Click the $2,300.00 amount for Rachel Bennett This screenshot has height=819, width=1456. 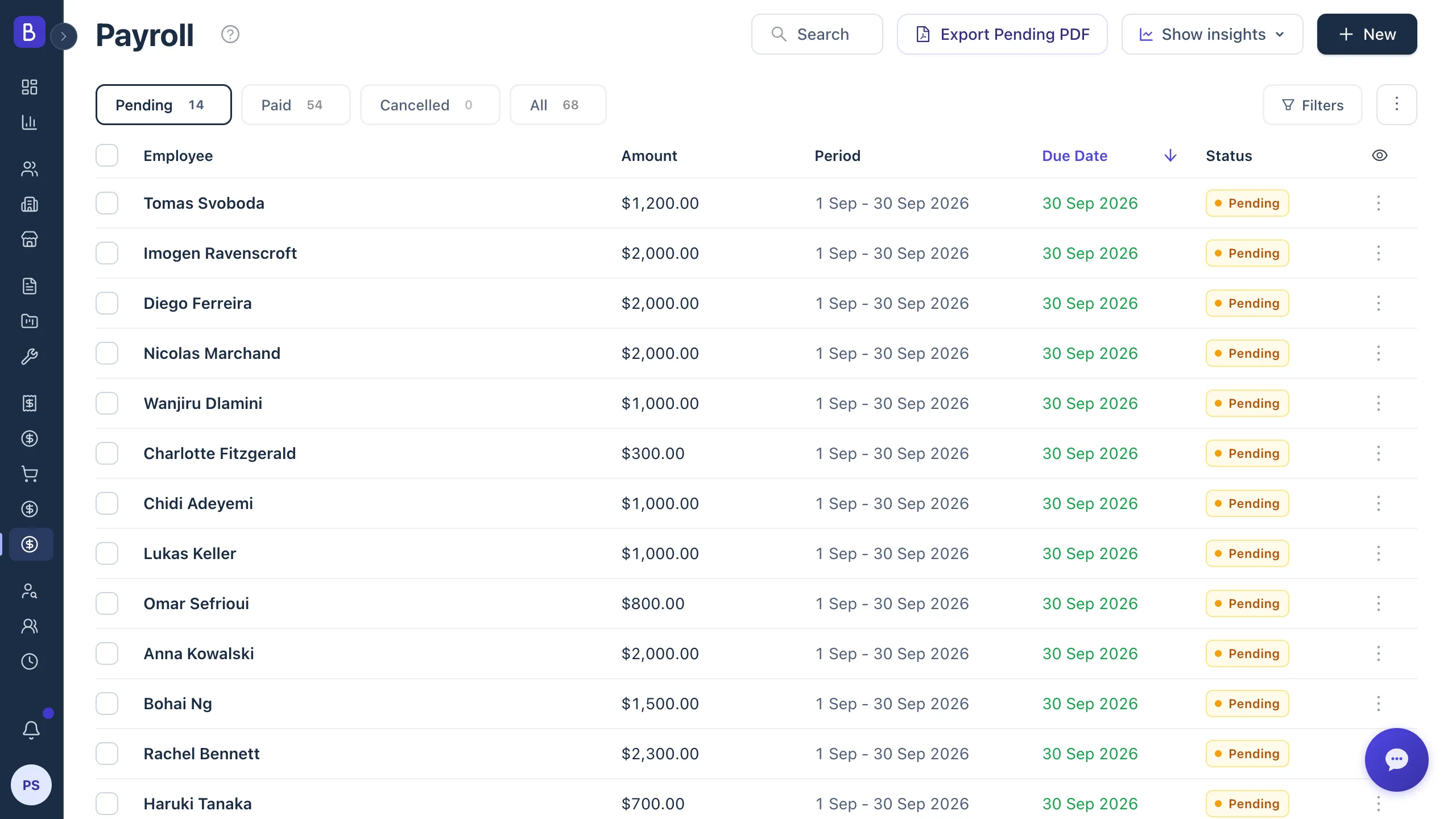click(660, 754)
